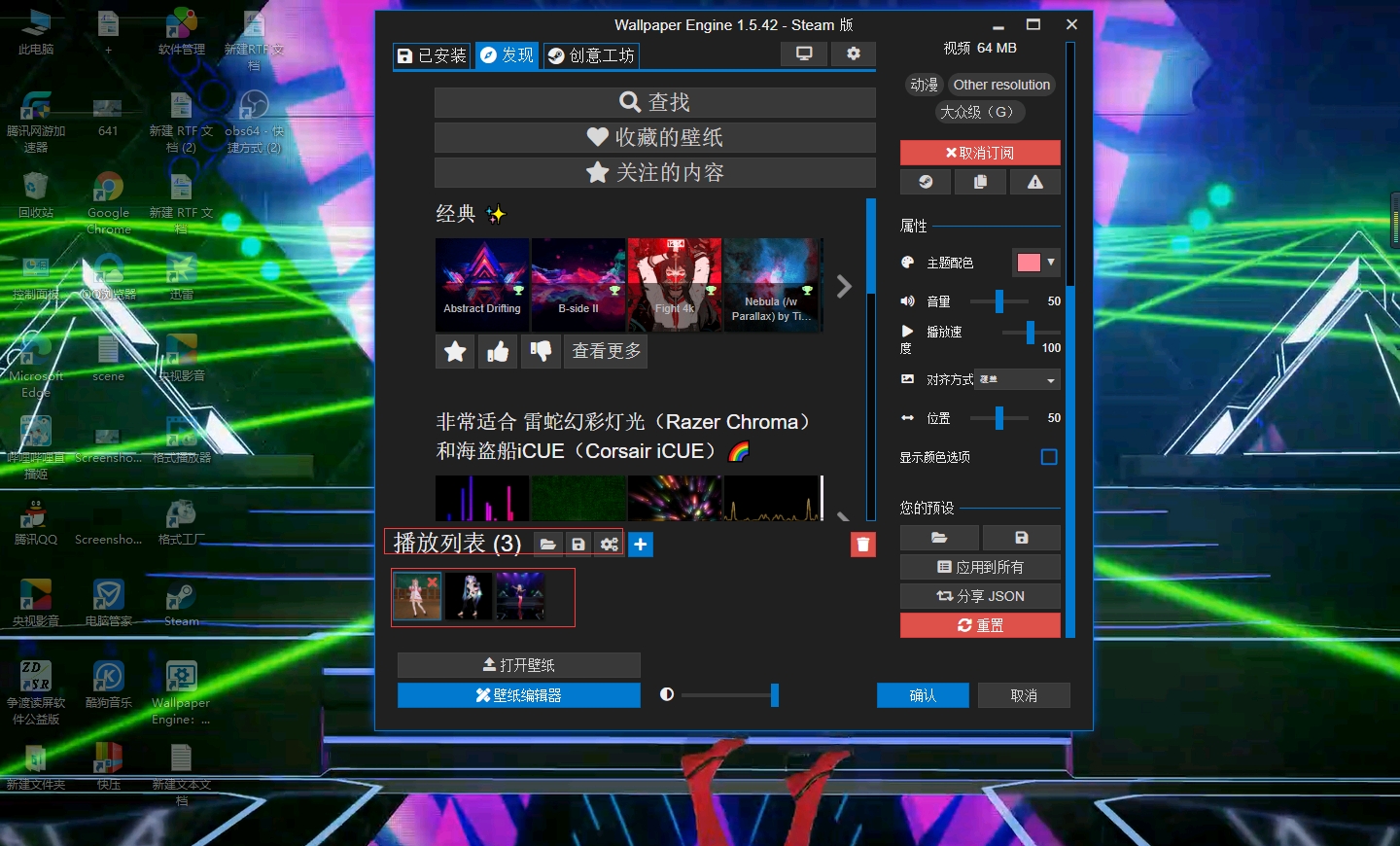Viewport: 1400px width, 846px height.
Task: Adjust the 位置 position slider
Action: click(x=999, y=418)
